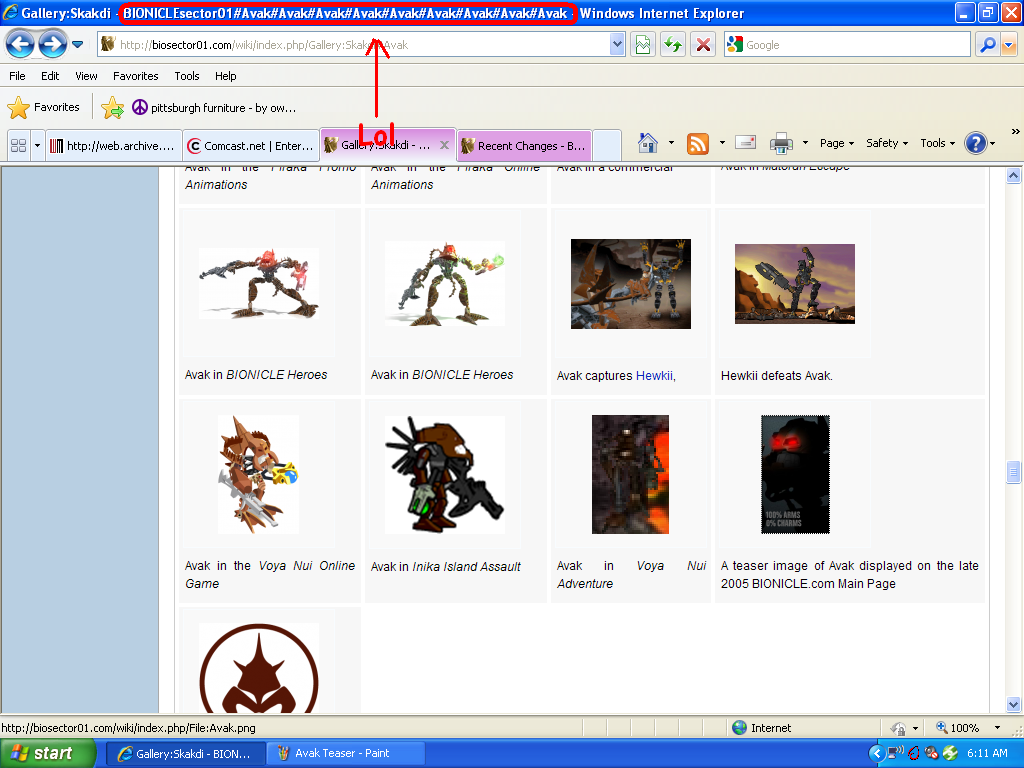Open the View menu
The image size is (1024, 768).
pyautogui.click(x=86, y=75)
